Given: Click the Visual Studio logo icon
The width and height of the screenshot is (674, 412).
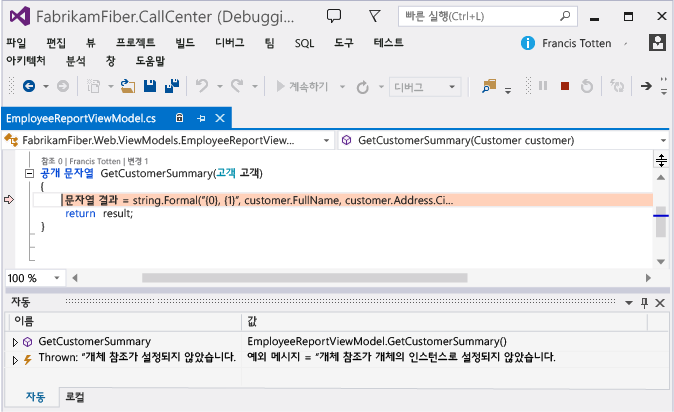Looking at the screenshot, I should pos(20,16).
